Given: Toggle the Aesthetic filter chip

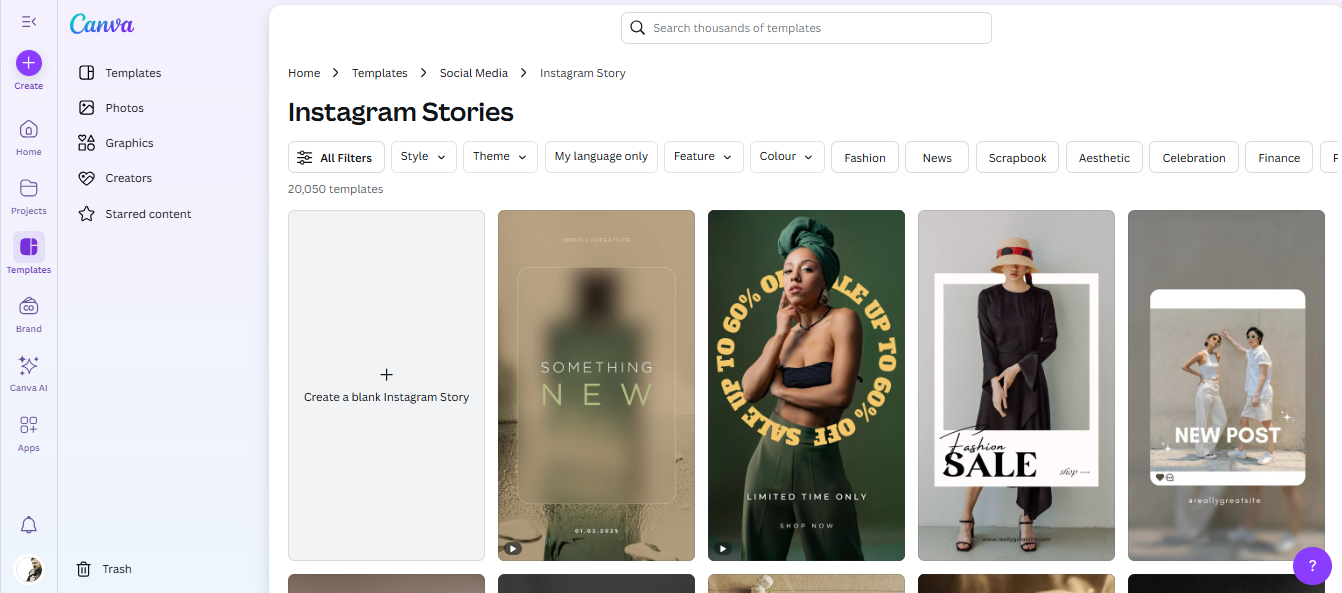Looking at the screenshot, I should [x=1104, y=157].
